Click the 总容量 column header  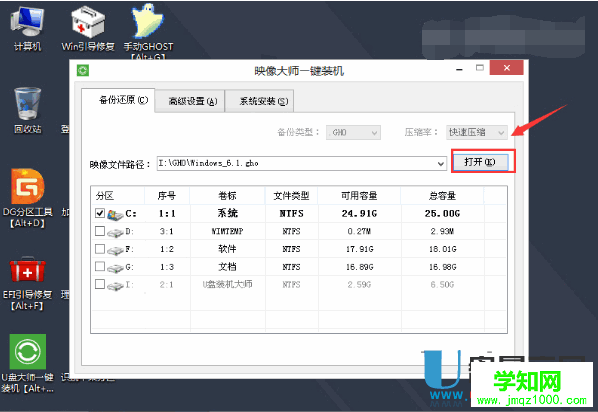(442, 196)
